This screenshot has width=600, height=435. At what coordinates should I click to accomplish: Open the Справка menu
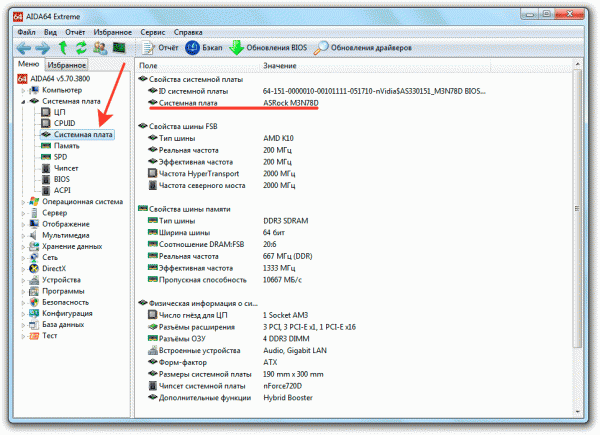pos(188,32)
